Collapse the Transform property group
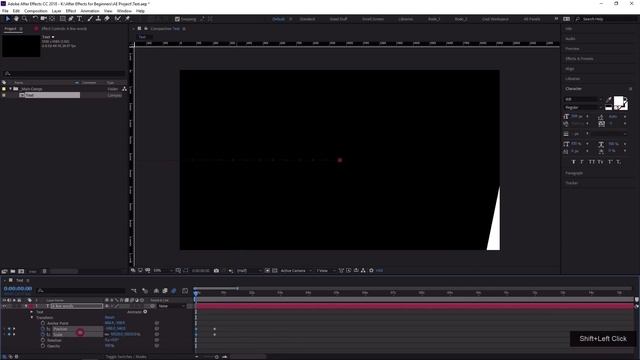 [32, 318]
